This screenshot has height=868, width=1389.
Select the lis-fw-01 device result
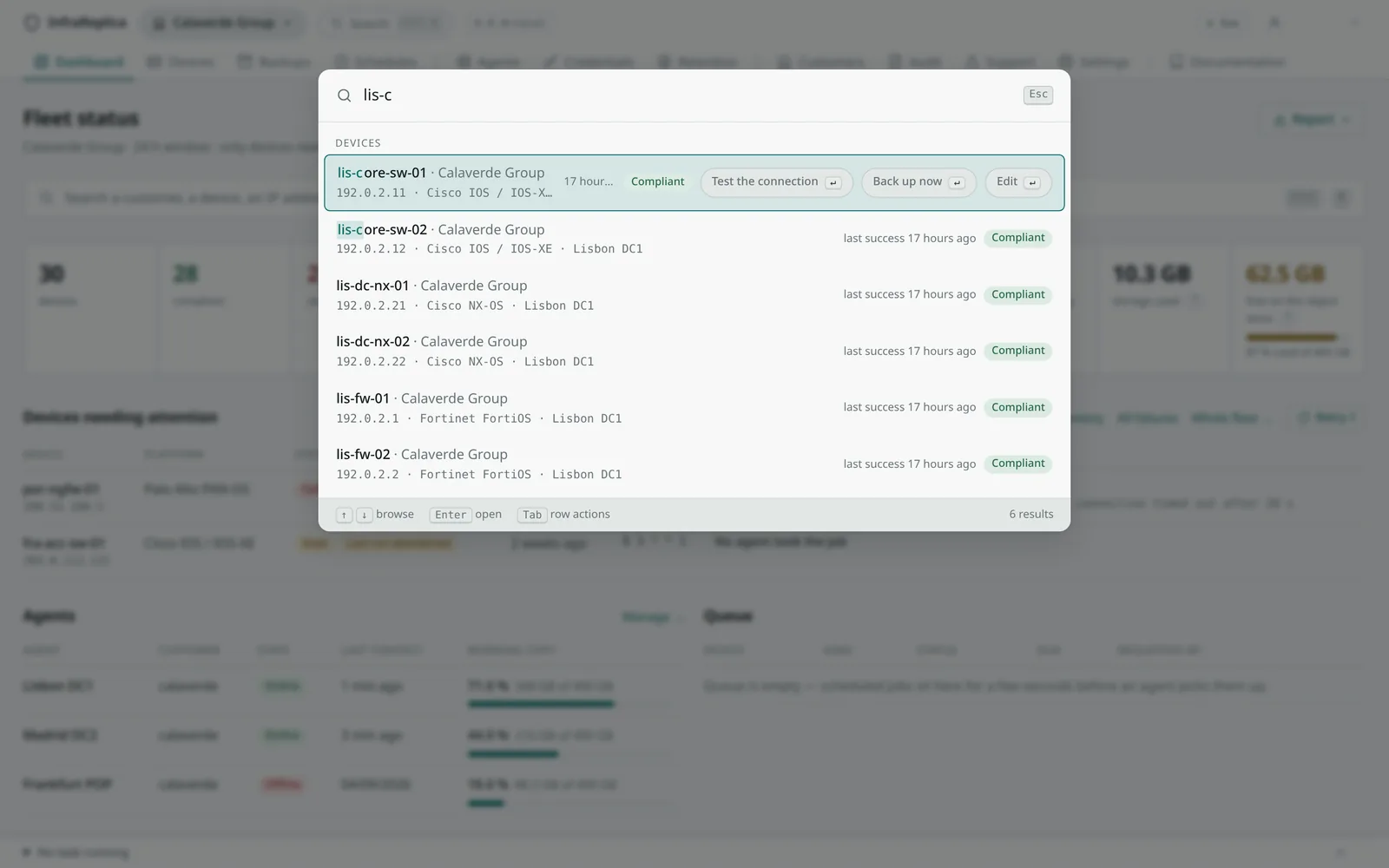click(694, 408)
